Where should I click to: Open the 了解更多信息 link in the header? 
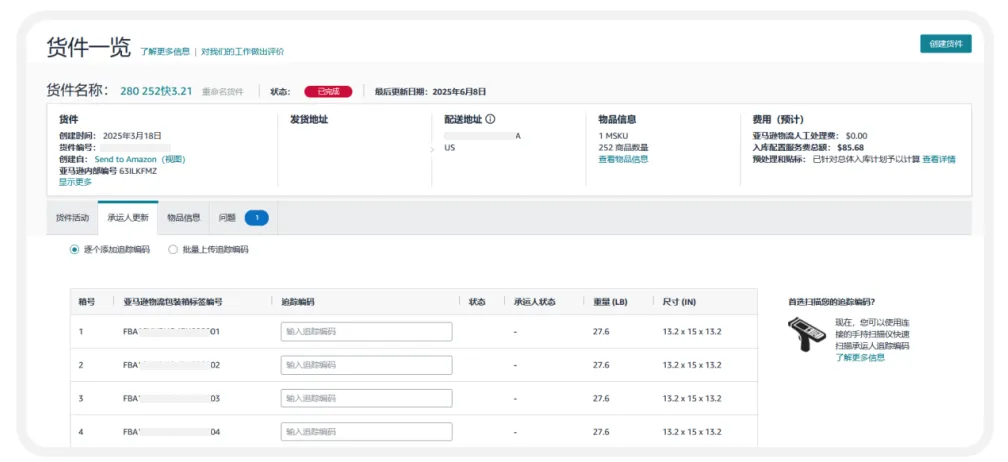pos(165,51)
